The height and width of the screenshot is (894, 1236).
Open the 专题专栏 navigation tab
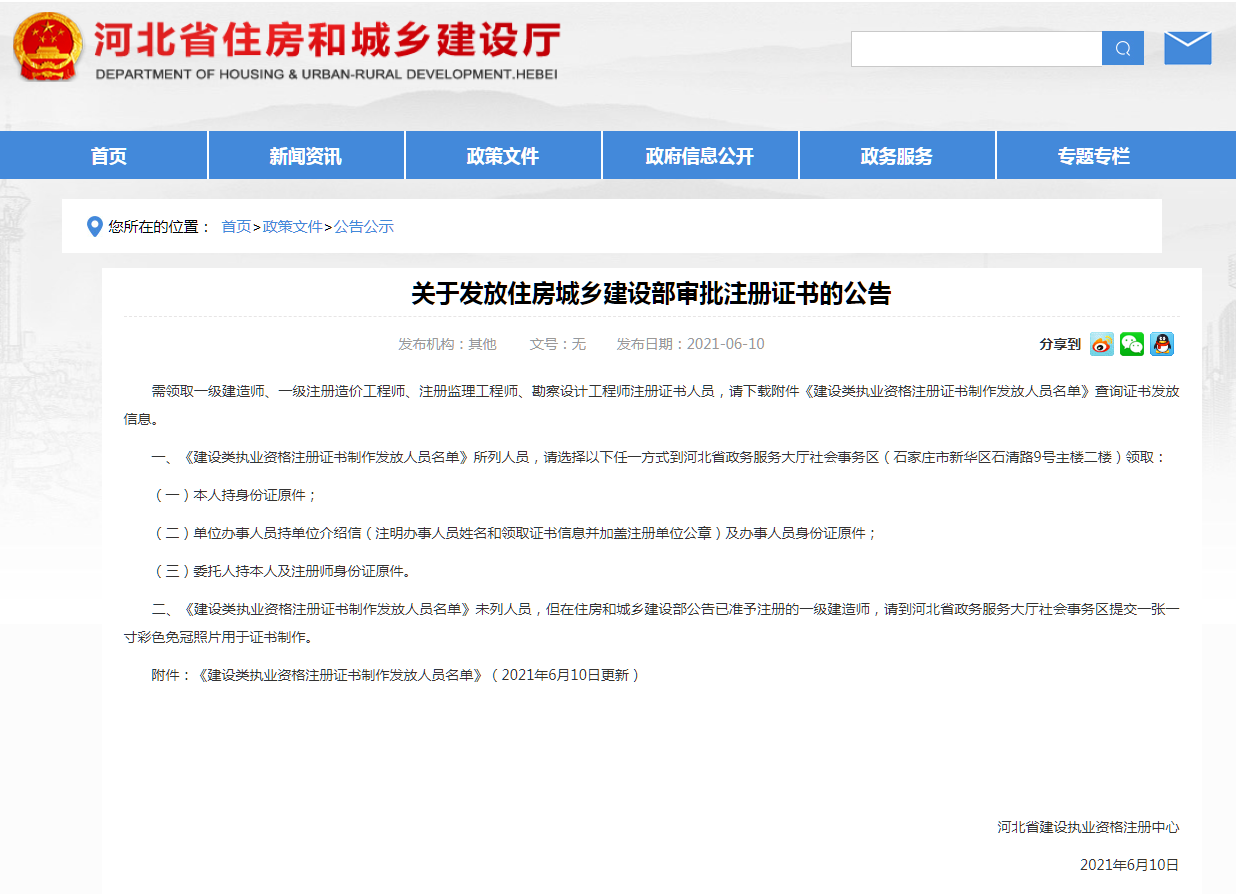click(x=1094, y=156)
